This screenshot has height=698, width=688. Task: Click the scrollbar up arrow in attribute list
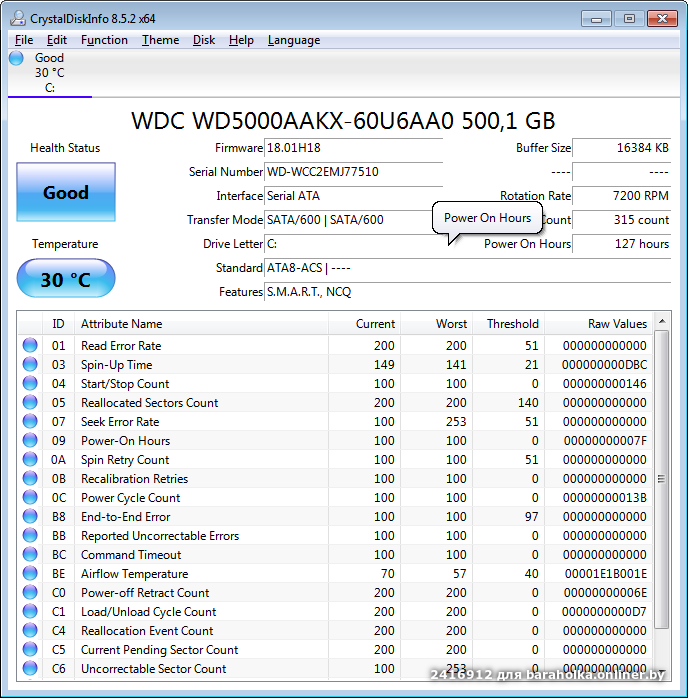[662, 321]
